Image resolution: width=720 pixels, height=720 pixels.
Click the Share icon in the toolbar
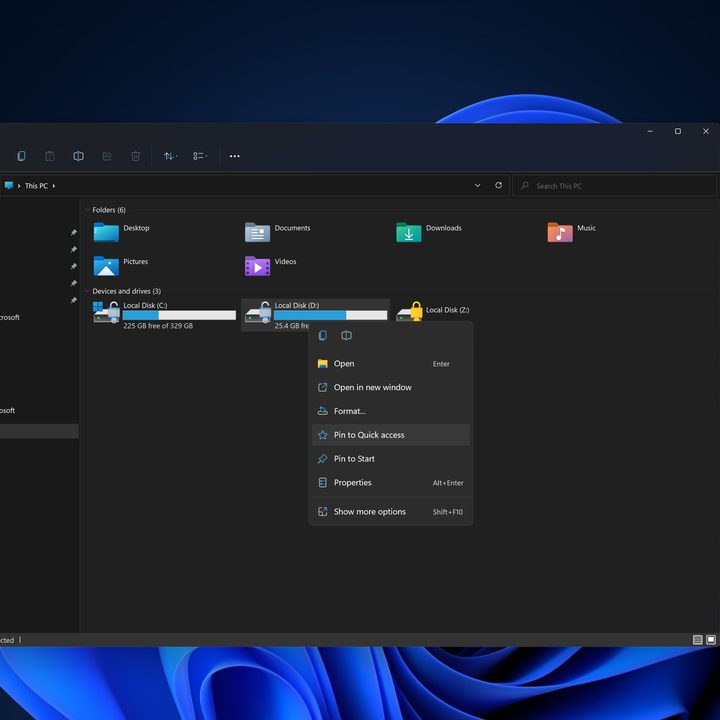click(x=107, y=156)
